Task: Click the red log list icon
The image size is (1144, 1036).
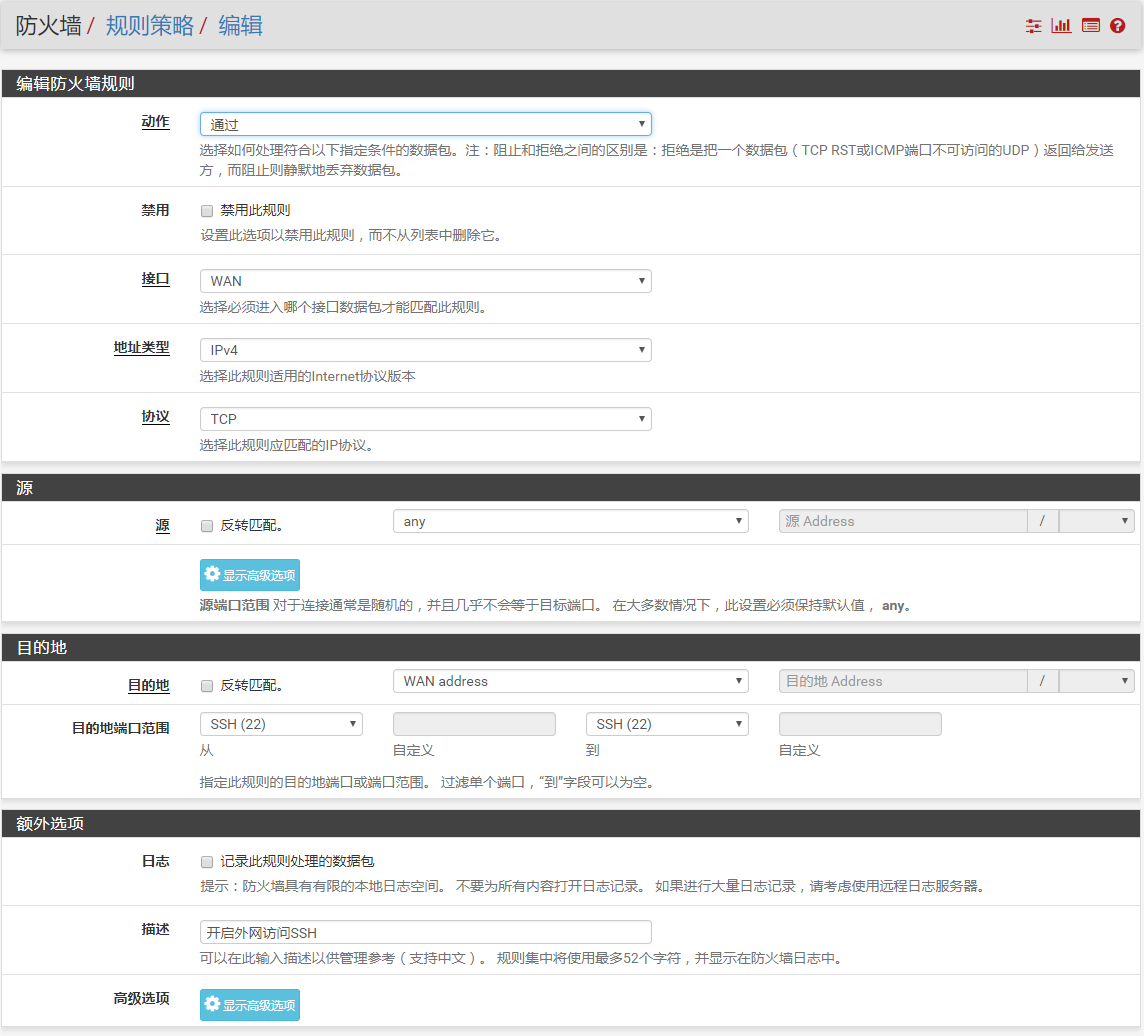Action: (1090, 26)
